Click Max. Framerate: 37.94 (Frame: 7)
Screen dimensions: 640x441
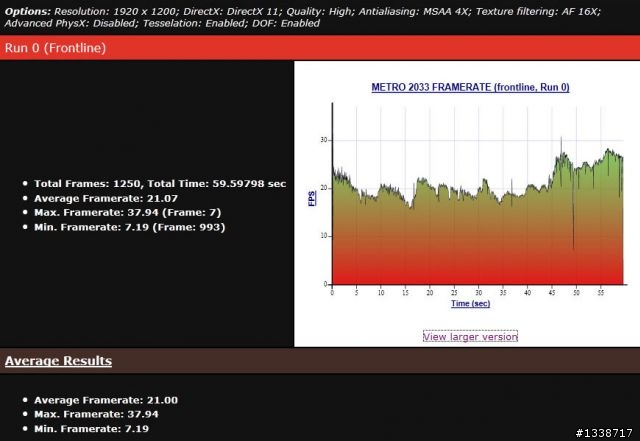tap(127, 213)
